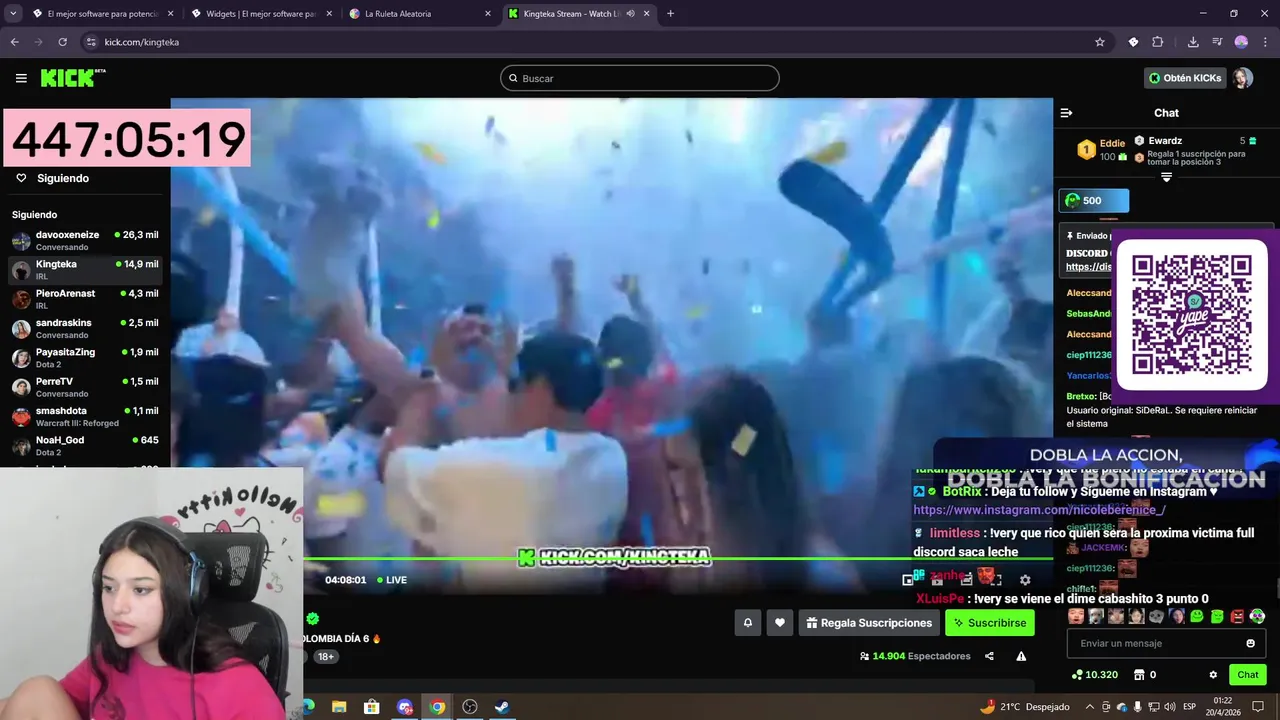Click the address bar URL kick.com/kingteka
Viewport: 1280px width, 720px height.
(141, 42)
